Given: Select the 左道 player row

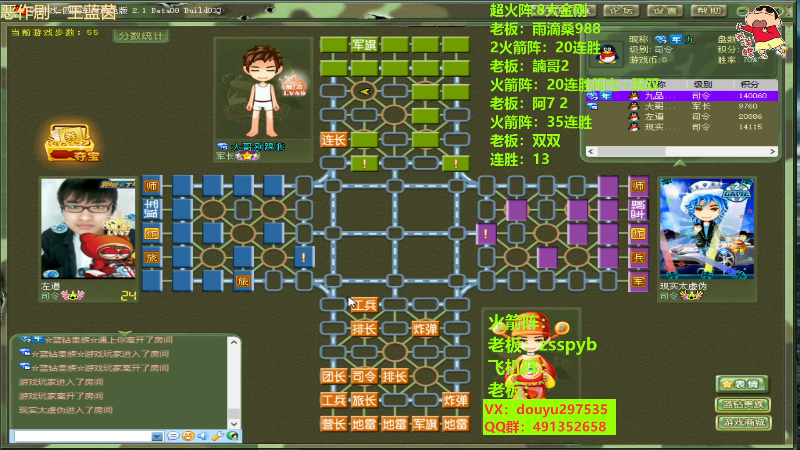Looking at the screenshot, I should (x=682, y=116).
